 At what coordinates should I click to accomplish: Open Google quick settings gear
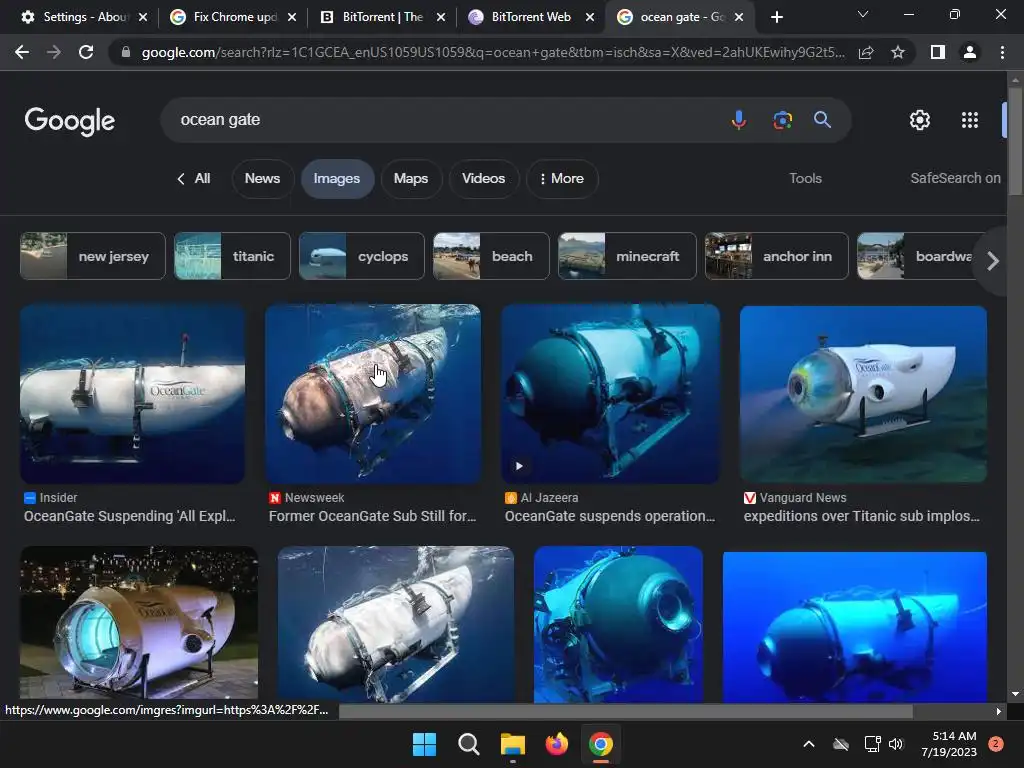pyautogui.click(x=920, y=120)
